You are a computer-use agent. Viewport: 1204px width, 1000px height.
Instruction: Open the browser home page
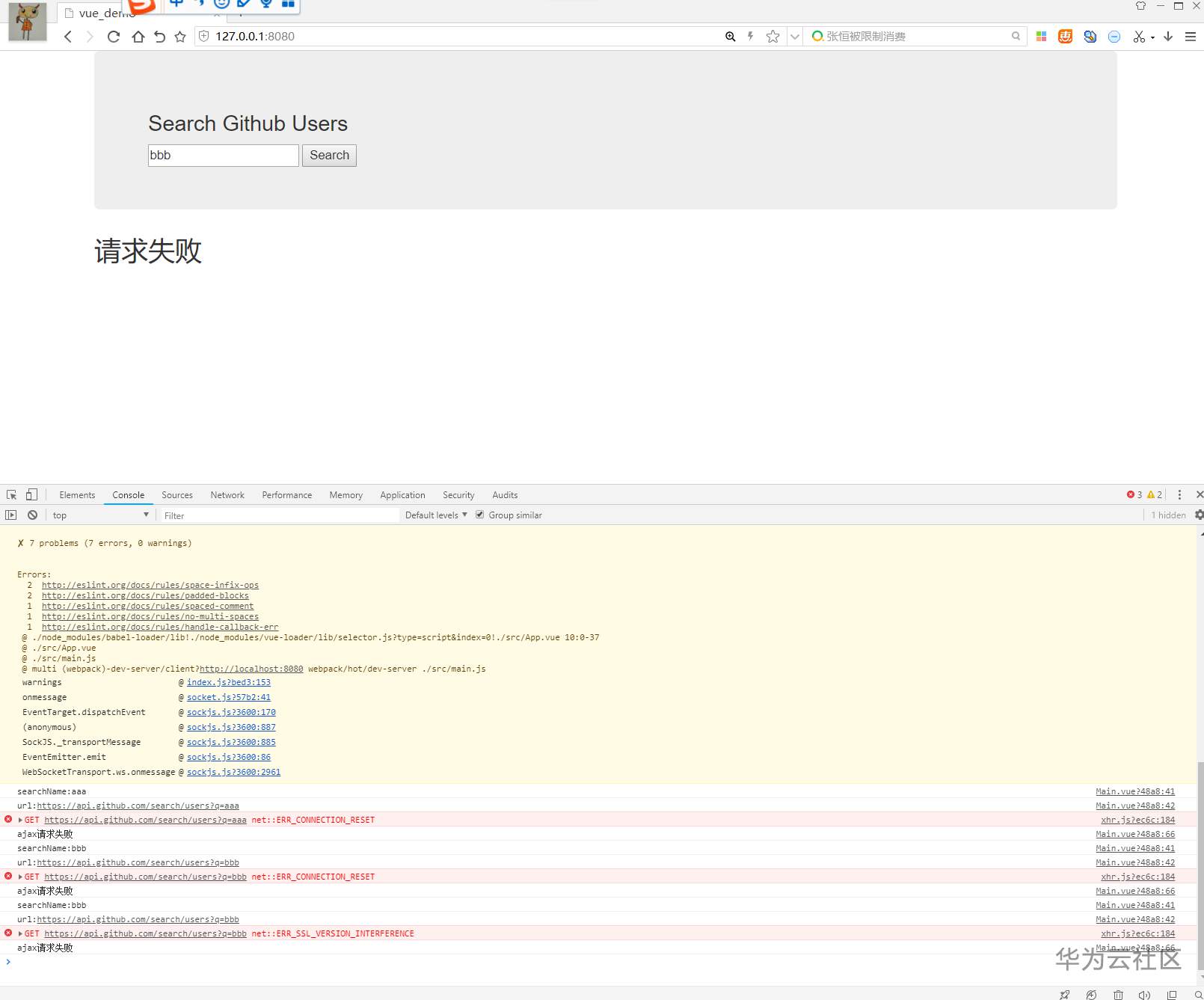click(x=138, y=37)
